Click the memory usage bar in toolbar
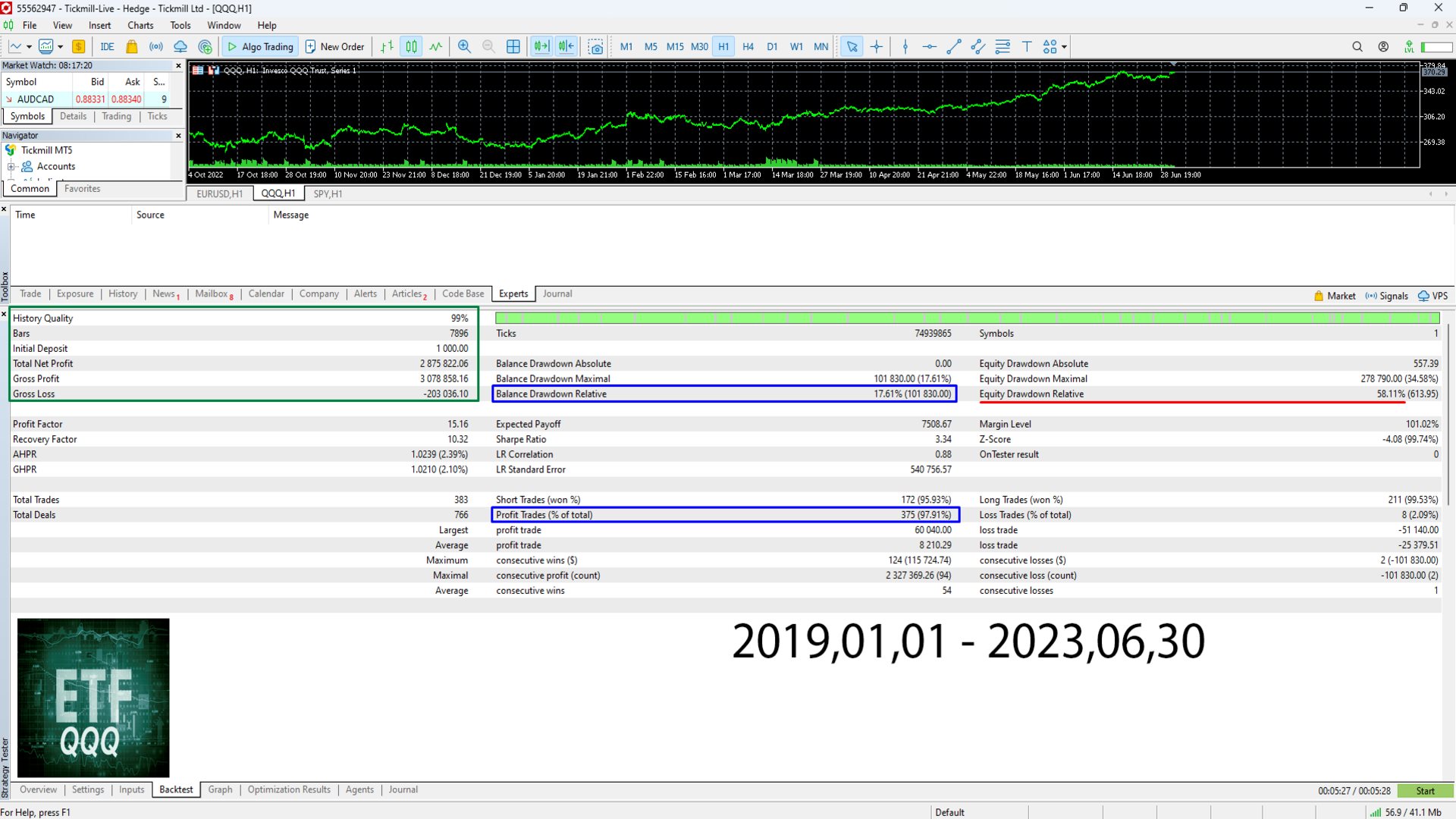Viewport: 1456px width, 819px height. pos(1437,46)
